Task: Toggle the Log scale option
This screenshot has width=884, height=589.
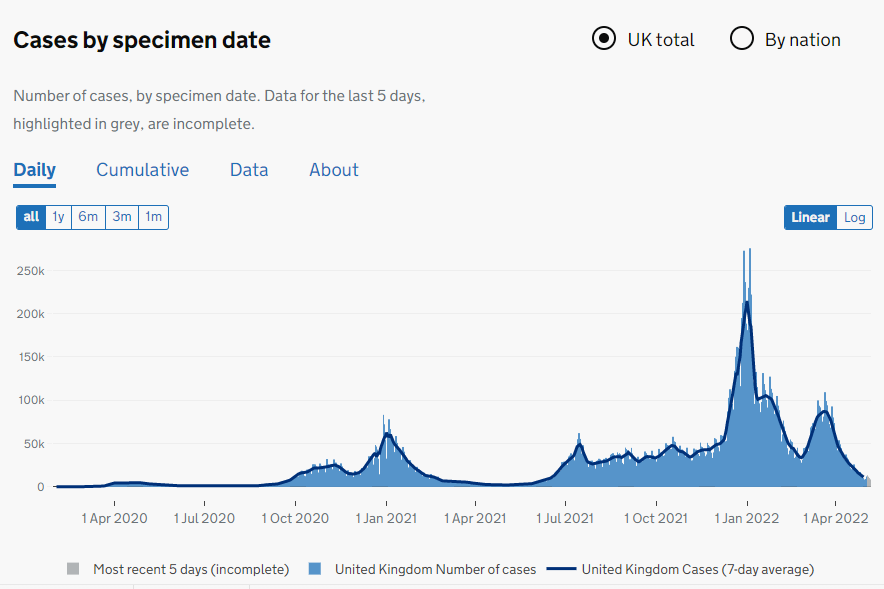Action: [x=854, y=217]
